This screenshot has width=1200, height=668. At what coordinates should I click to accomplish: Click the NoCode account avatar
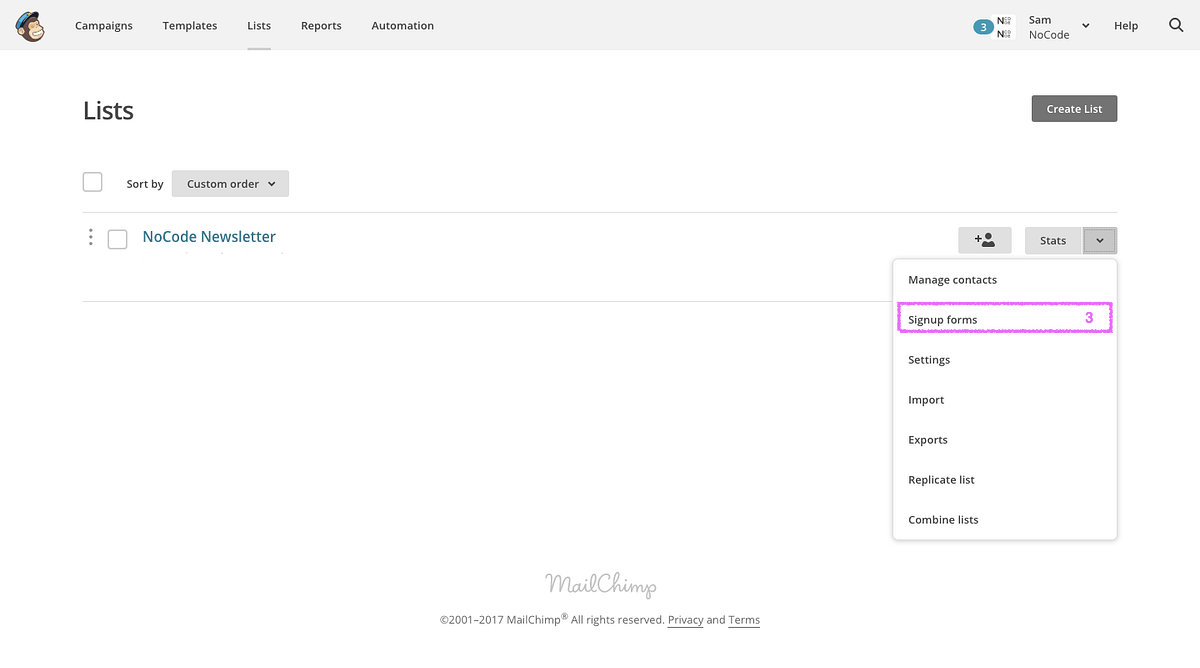coord(1005,27)
